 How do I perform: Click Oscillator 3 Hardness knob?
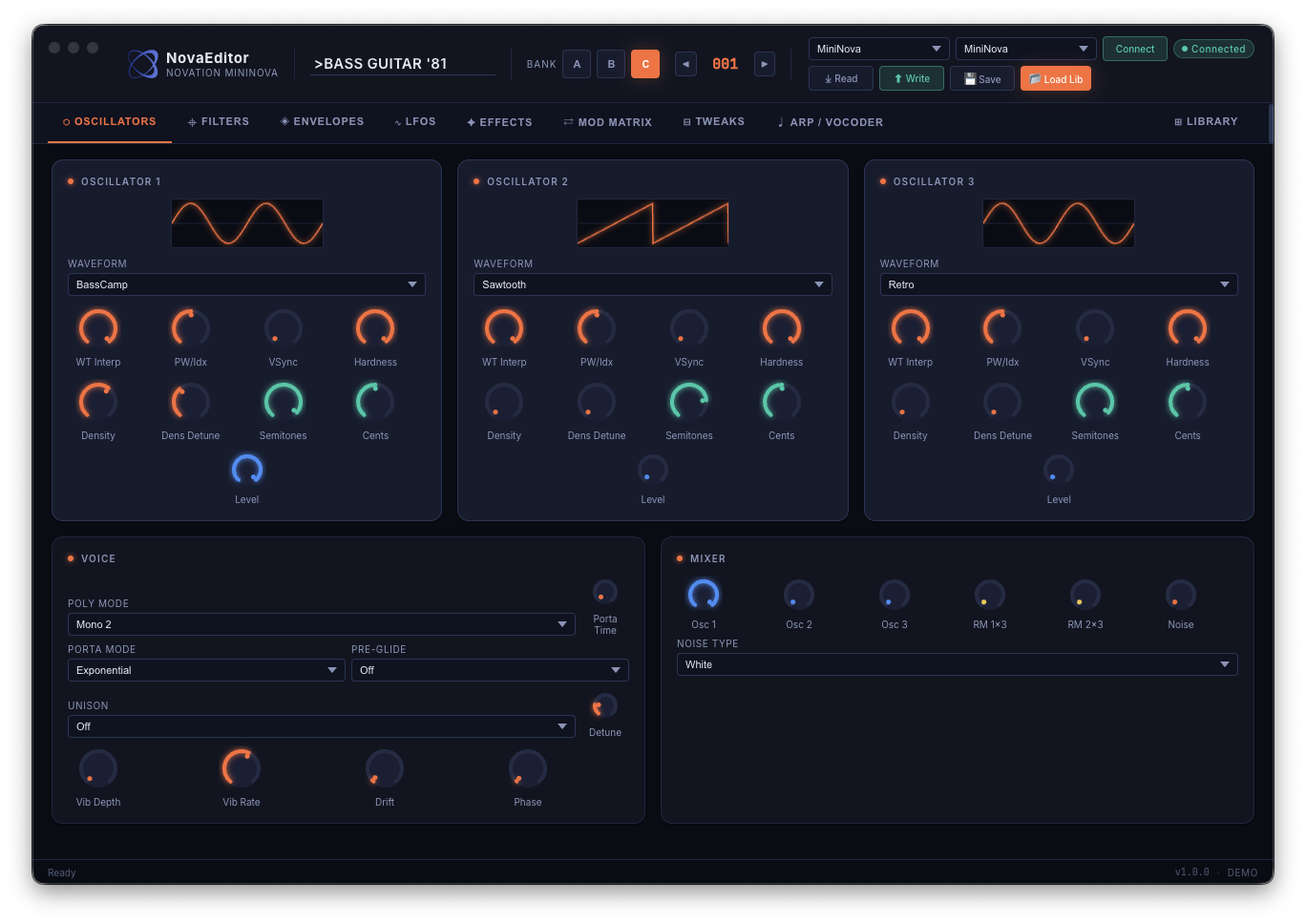point(1188,328)
